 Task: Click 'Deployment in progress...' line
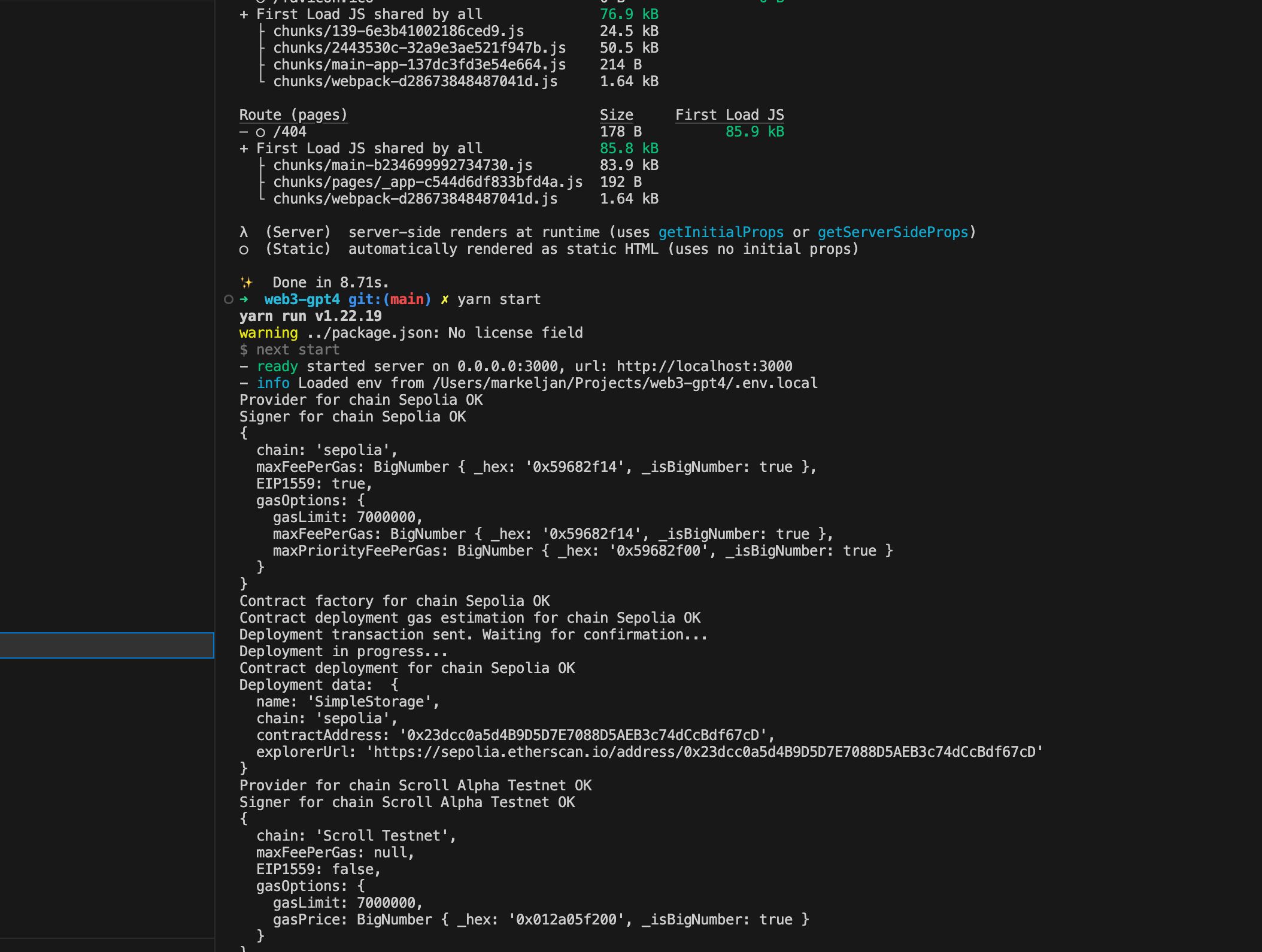(x=343, y=651)
